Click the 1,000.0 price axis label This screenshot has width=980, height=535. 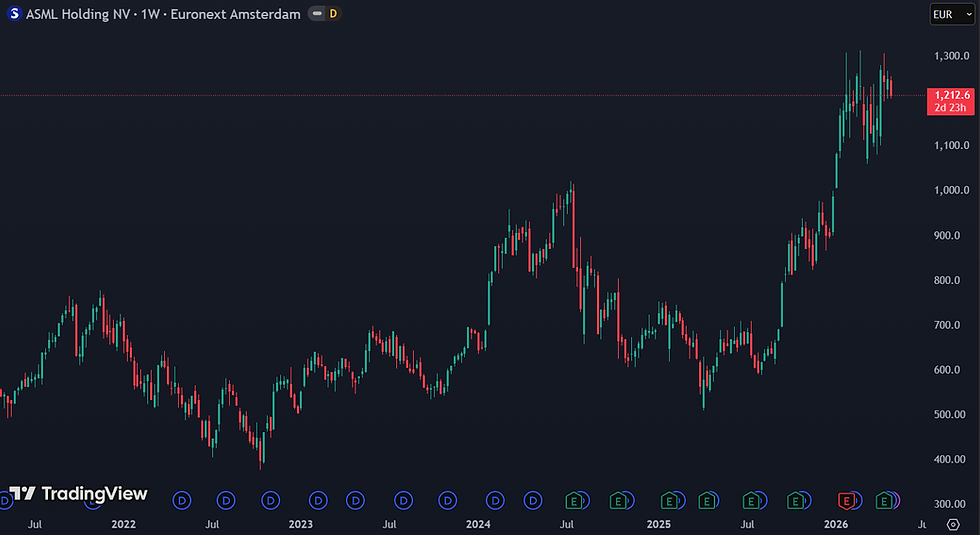[952, 191]
